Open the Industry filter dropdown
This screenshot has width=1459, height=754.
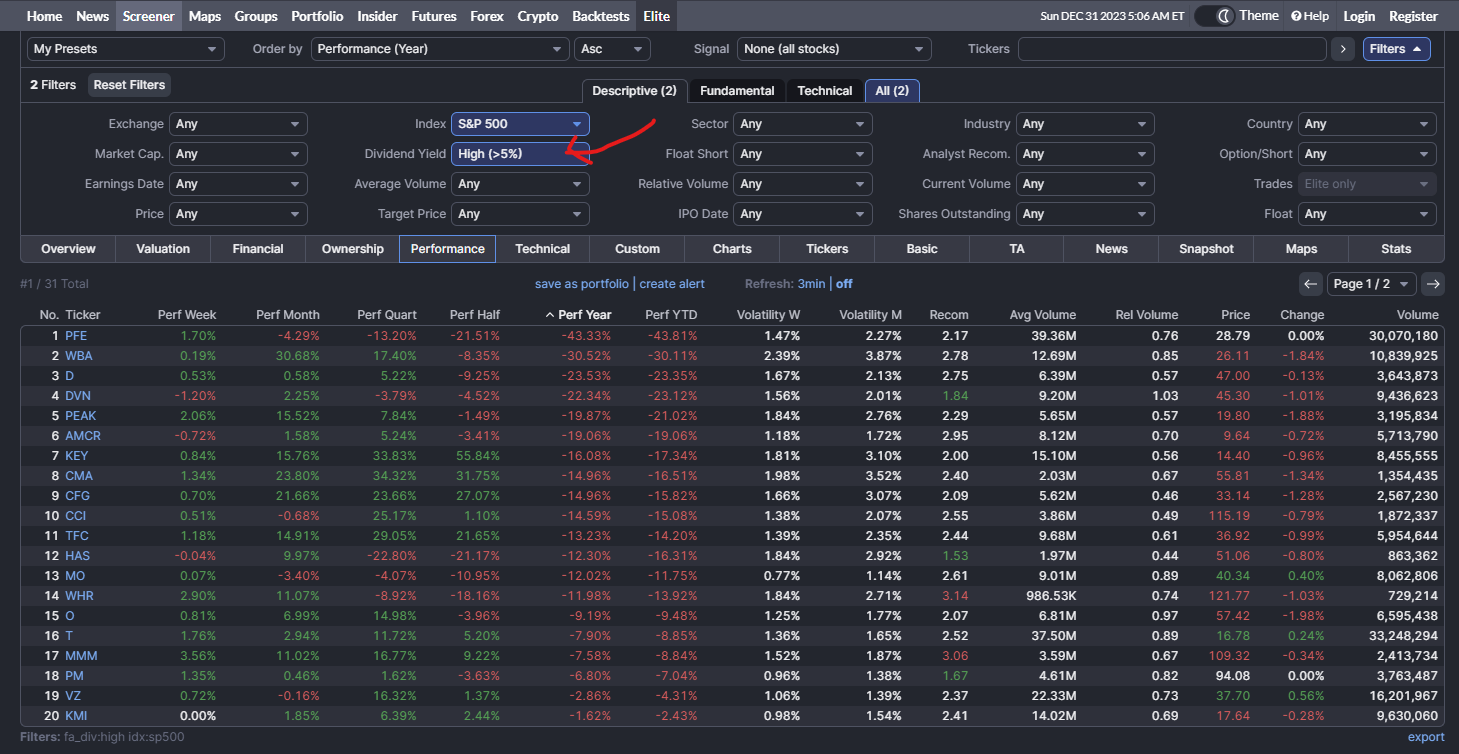point(1085,124)
